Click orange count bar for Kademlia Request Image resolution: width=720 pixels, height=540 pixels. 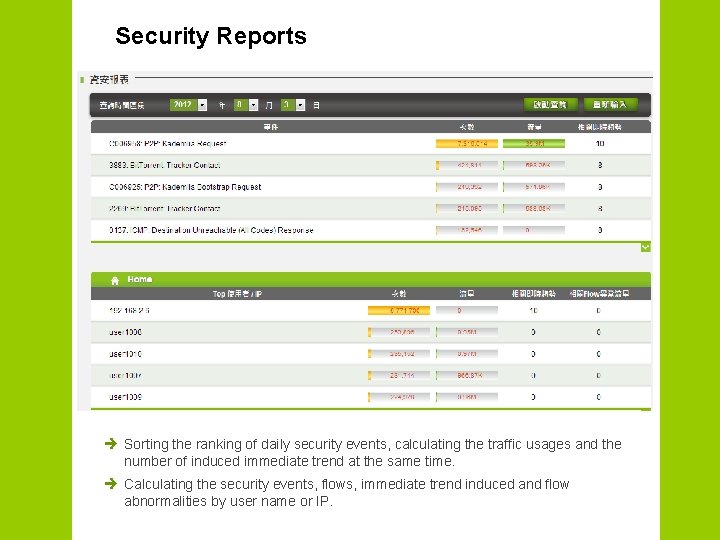coord(467,144)
